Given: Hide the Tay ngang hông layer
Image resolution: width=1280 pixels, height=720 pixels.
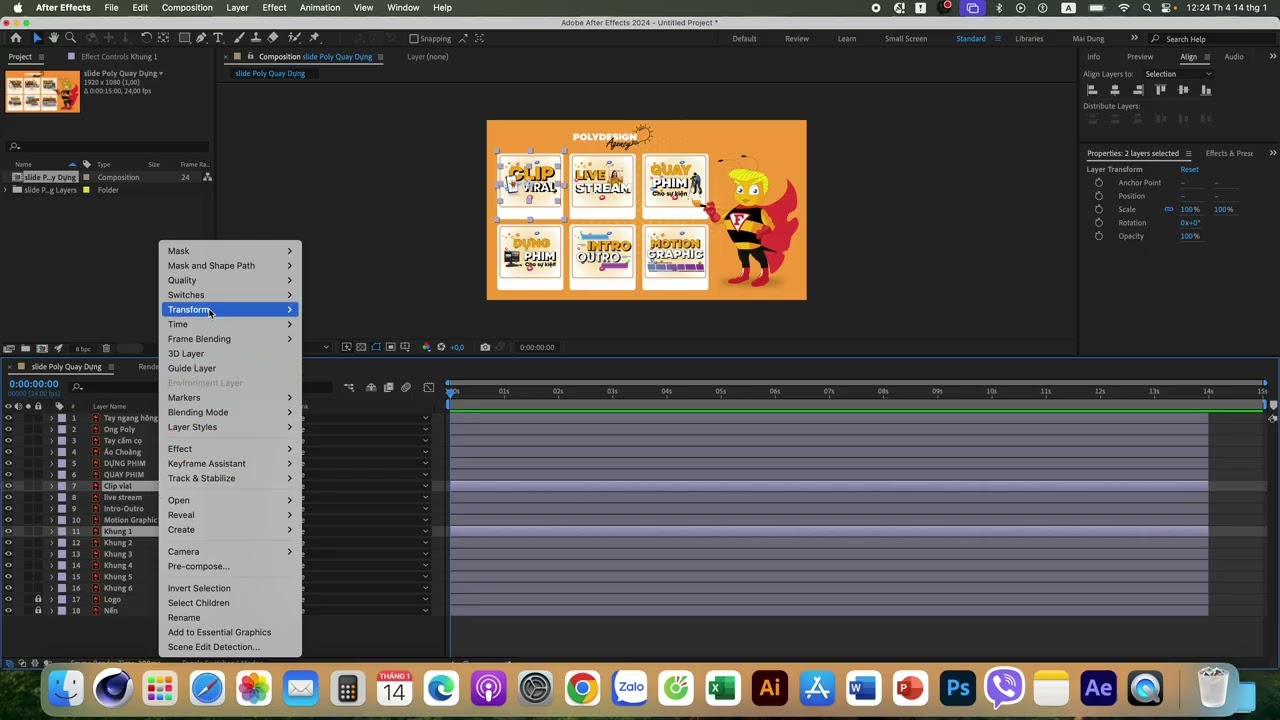Looking at the screenshot, I should [8, 418].
